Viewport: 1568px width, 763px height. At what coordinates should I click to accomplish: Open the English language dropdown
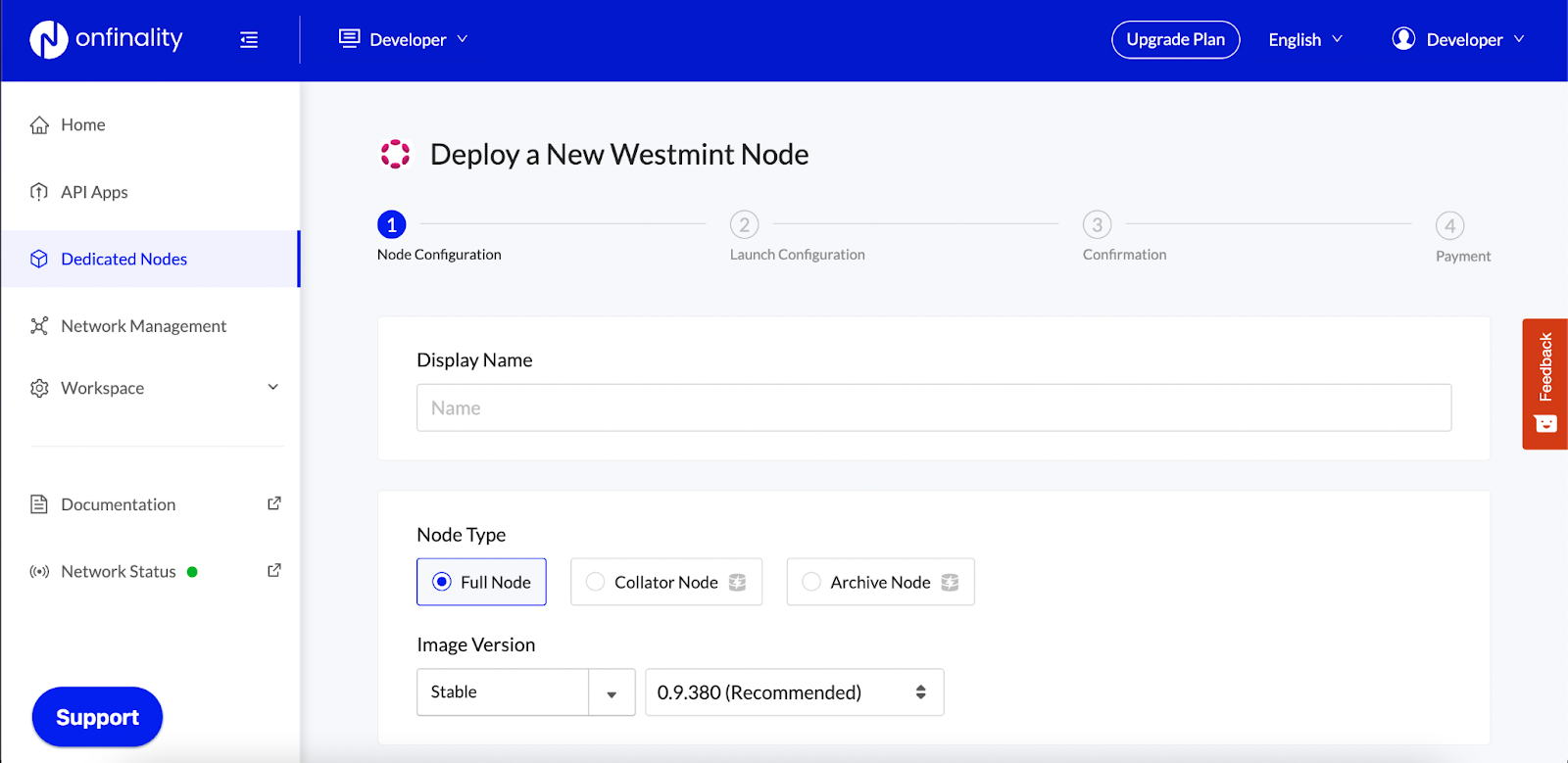click(x=1305, y=39)
